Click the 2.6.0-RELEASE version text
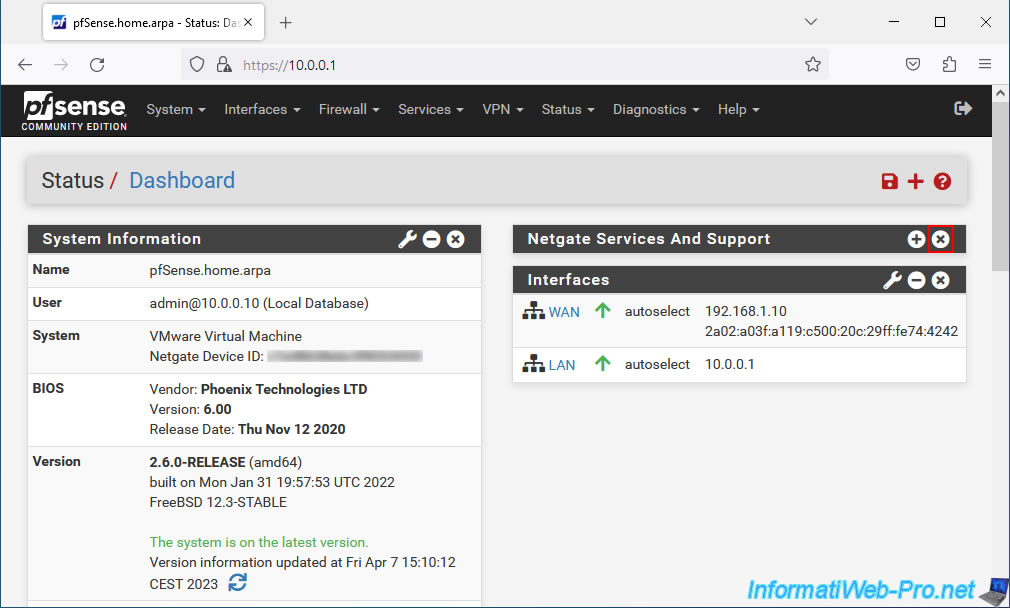 click(x=197, y=462)
